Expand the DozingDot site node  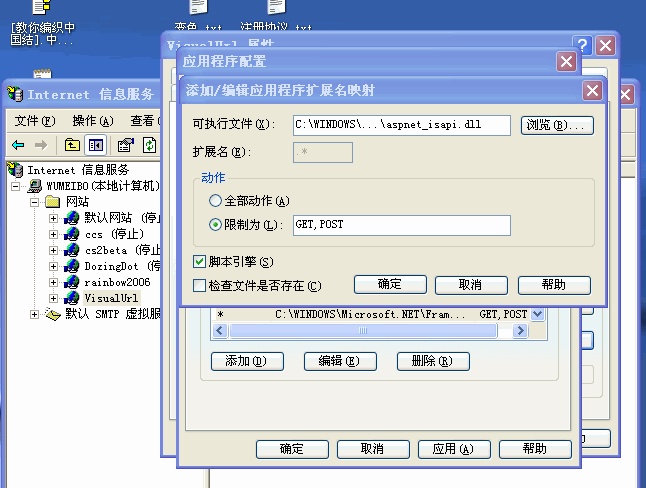[53, 266]
